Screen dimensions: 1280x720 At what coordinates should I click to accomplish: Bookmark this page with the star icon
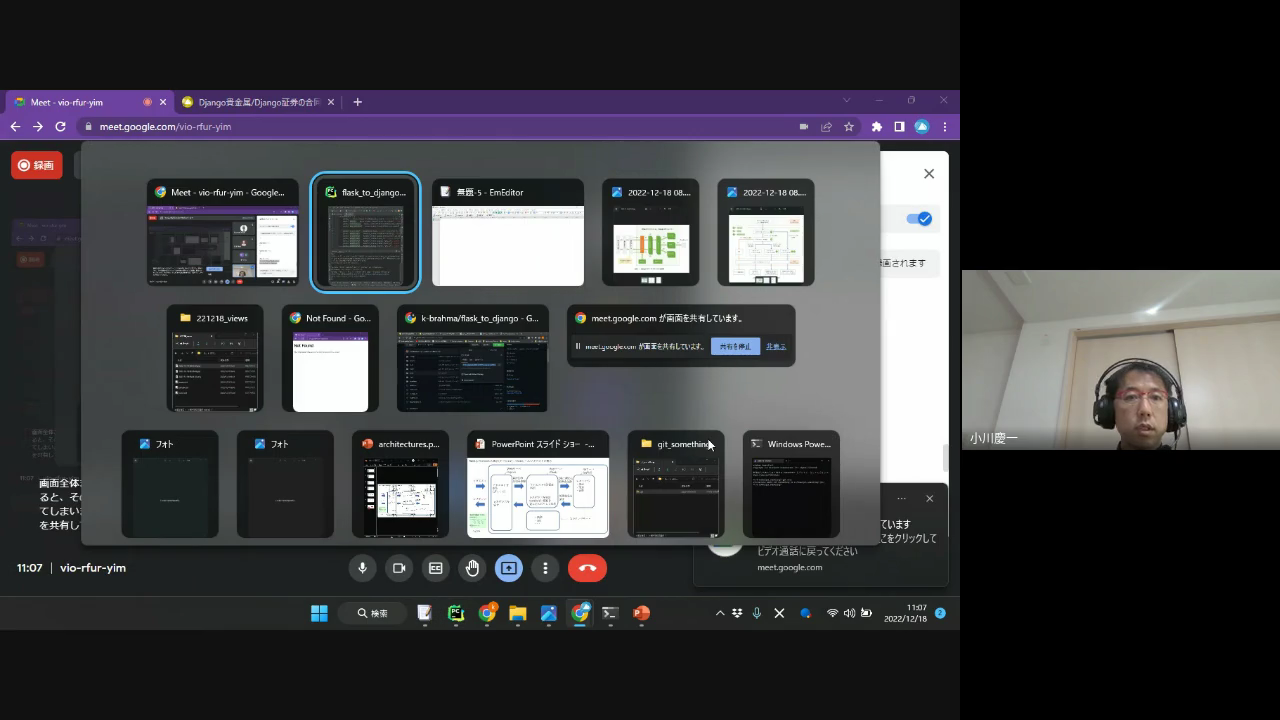pyautogui.click(x=849, y=127)
